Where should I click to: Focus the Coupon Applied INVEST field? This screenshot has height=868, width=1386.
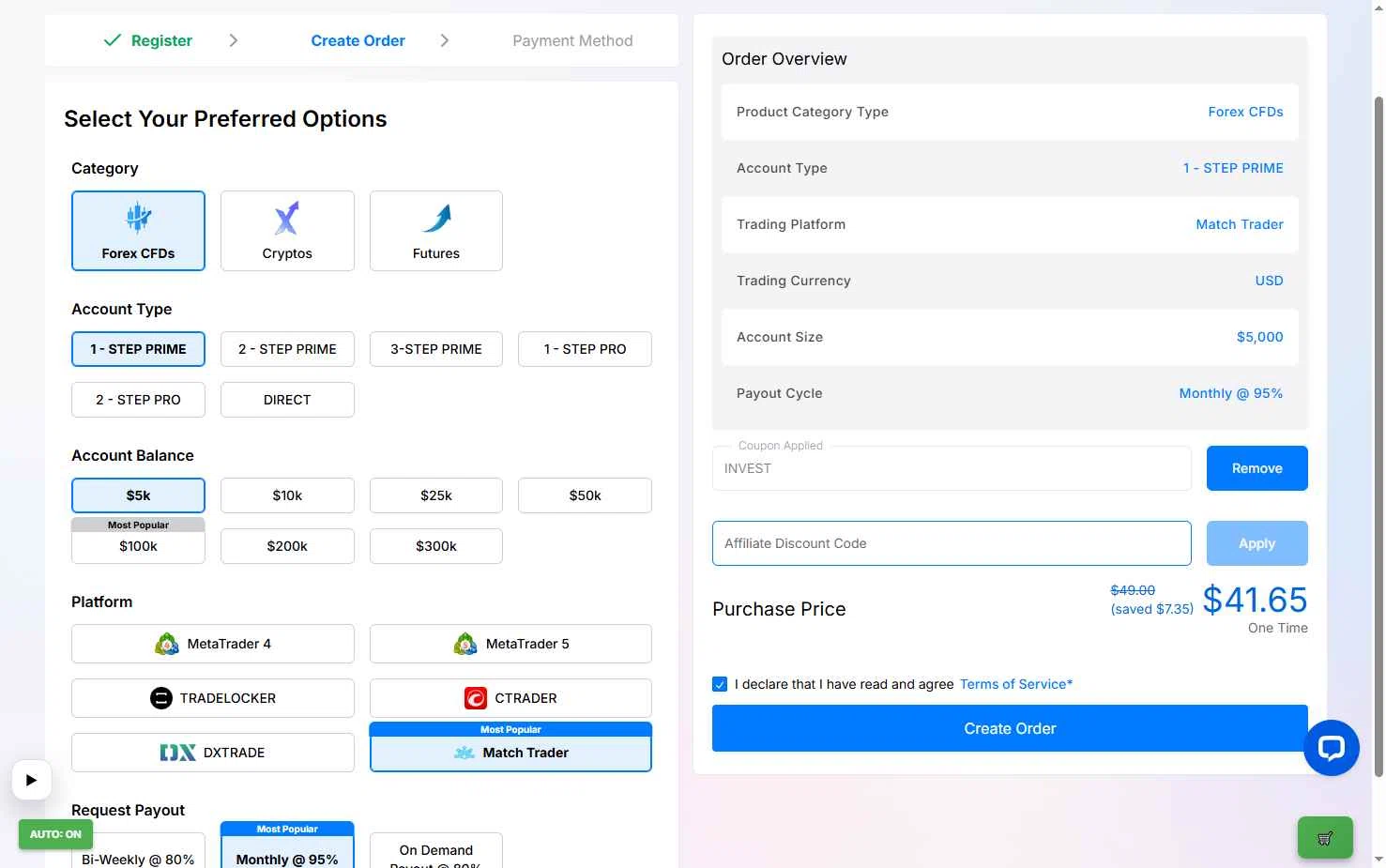click(952, 468)
